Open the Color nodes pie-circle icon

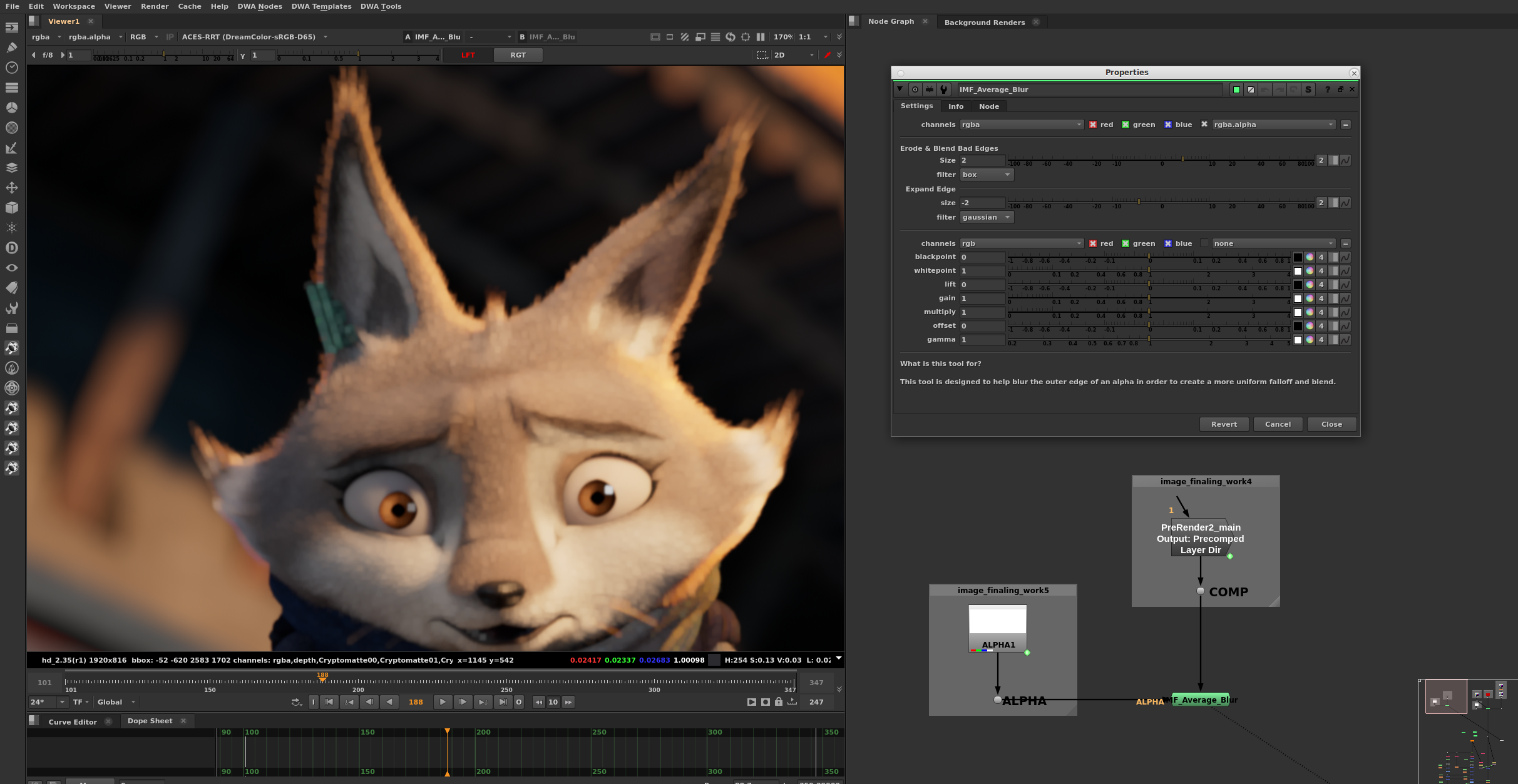tap(11, 108)
